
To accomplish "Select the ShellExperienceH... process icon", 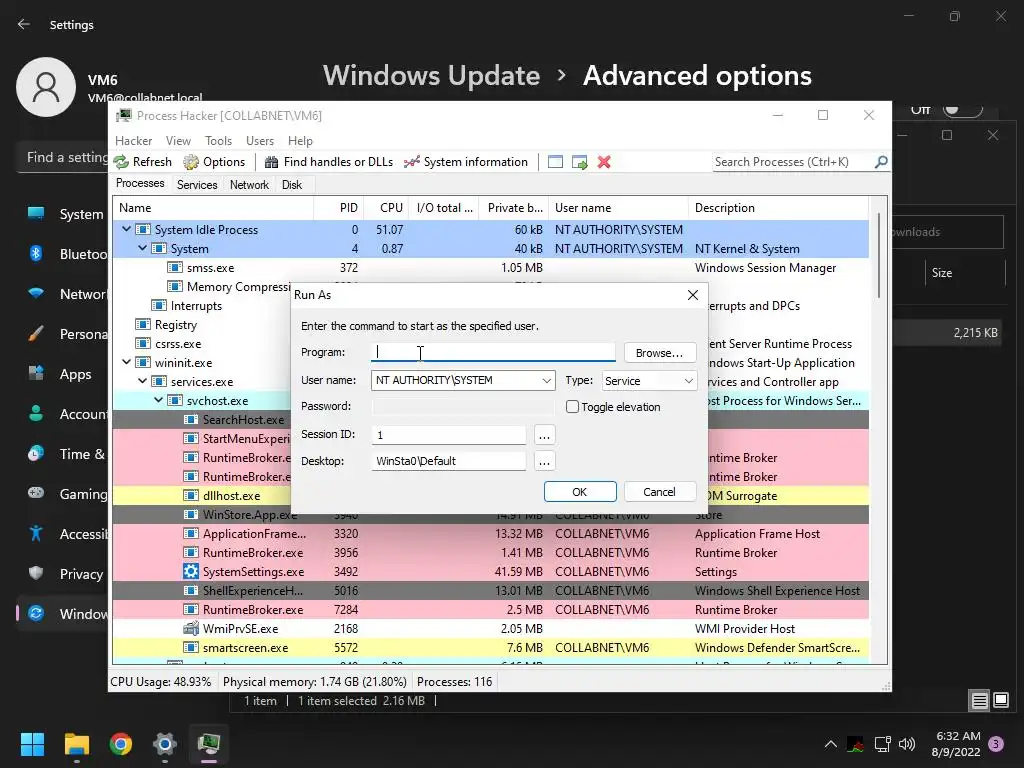I will point(191,590).
